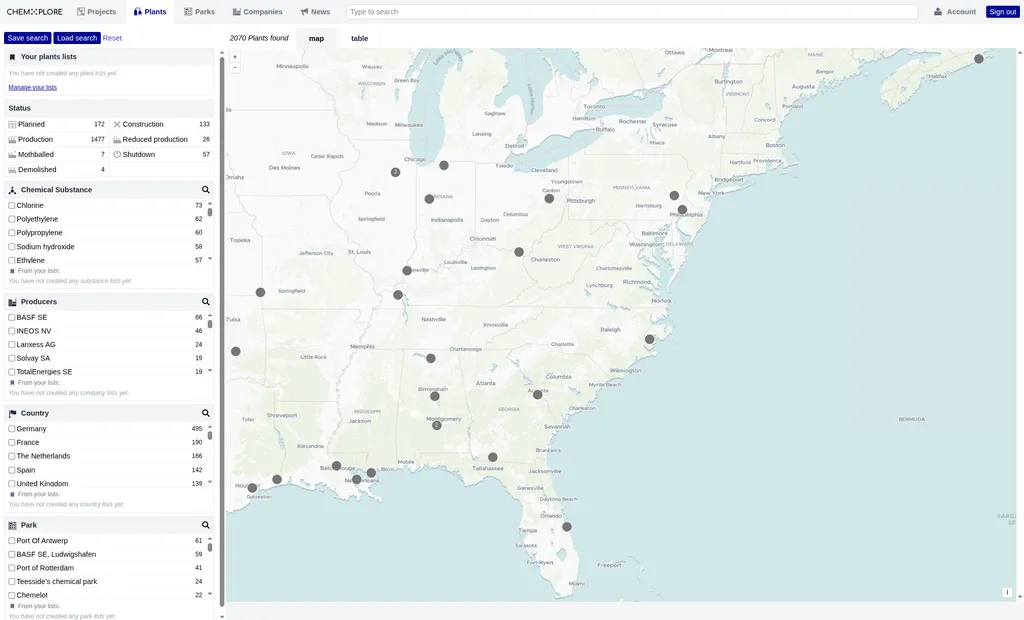Open the Plants nav item
This screenshot has height=620, width=1024.
150,12
